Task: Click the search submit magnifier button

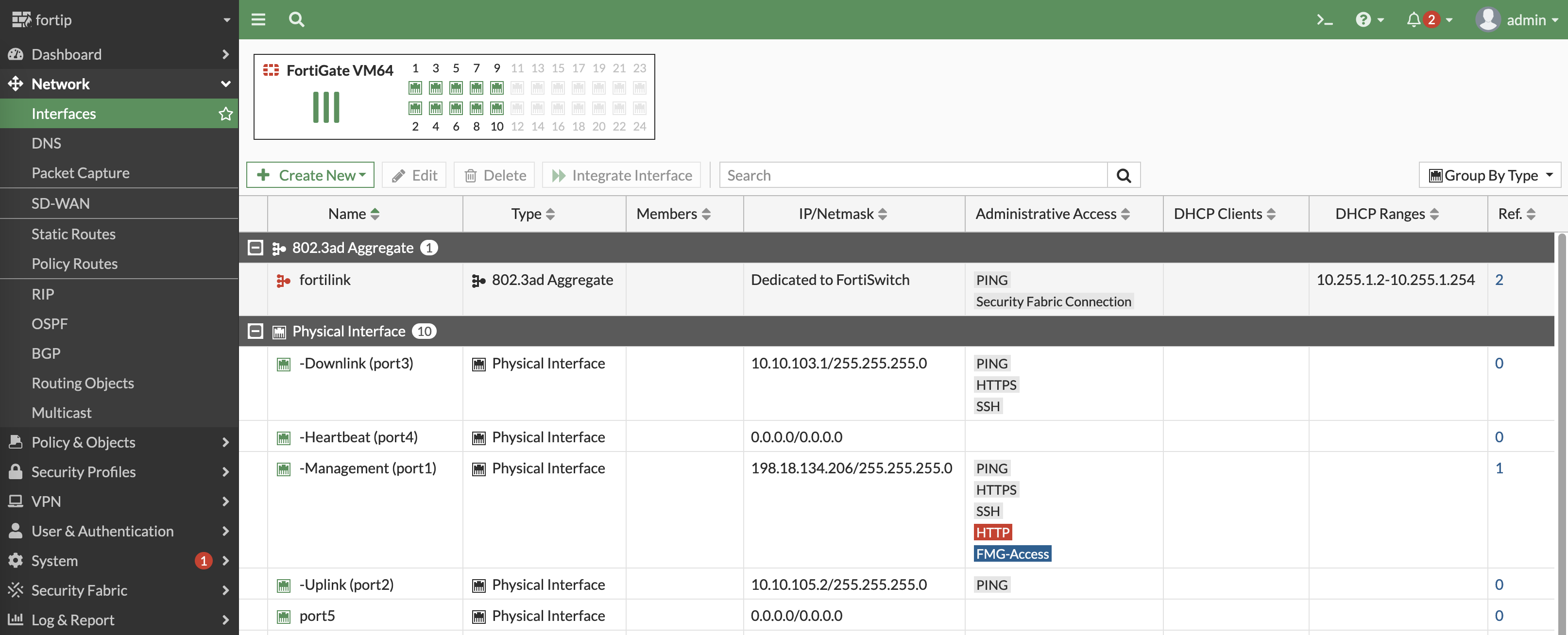Action: (1124, 176)
